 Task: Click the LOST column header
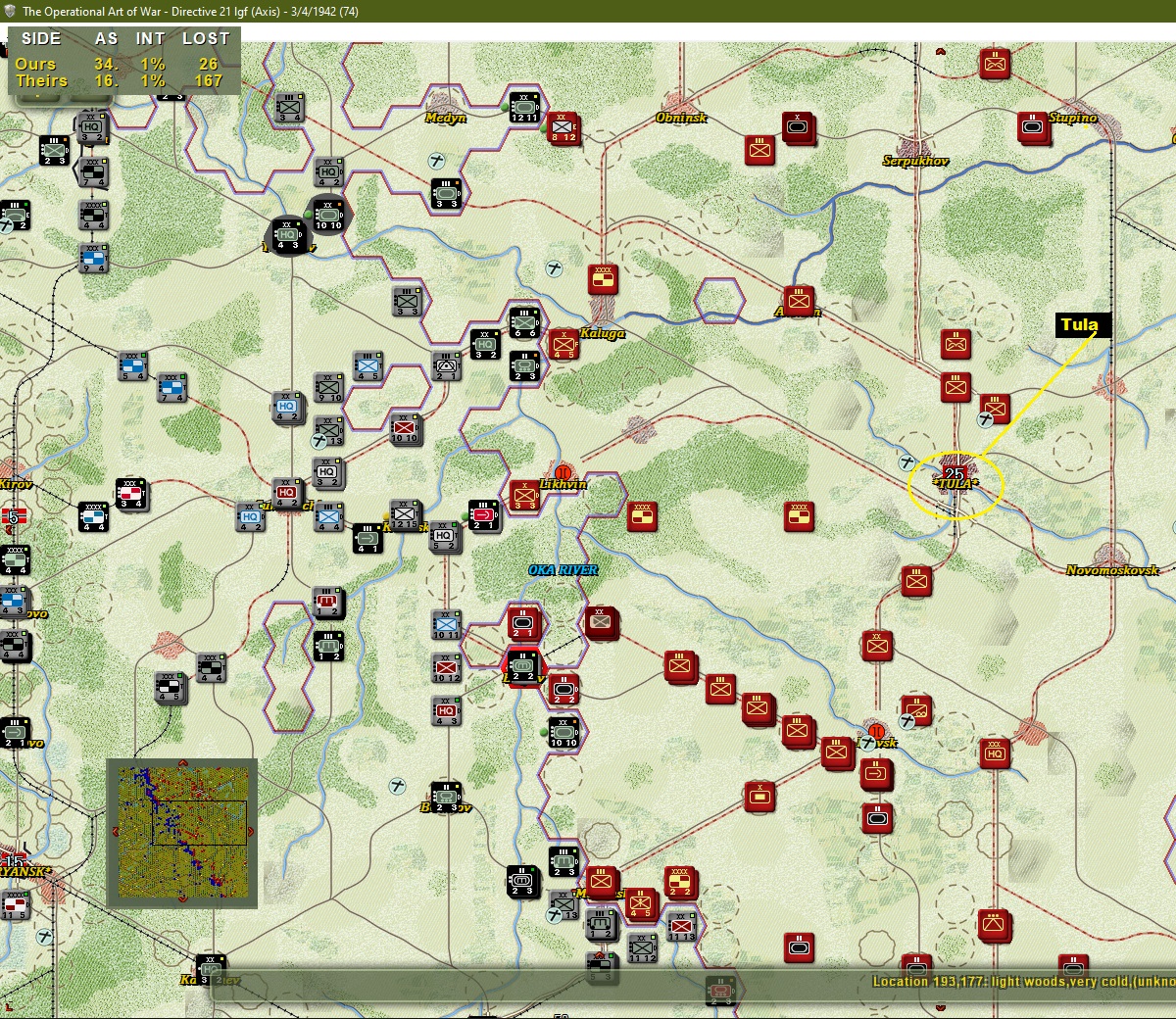pyautogui.click(x=206, y=39)
